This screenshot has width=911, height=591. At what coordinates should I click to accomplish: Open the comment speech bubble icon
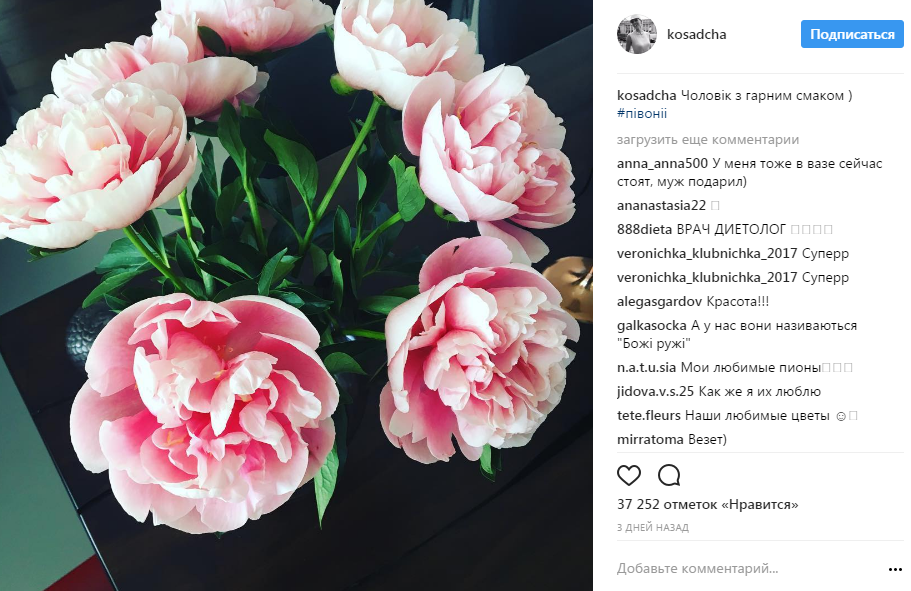click(669, 475)
